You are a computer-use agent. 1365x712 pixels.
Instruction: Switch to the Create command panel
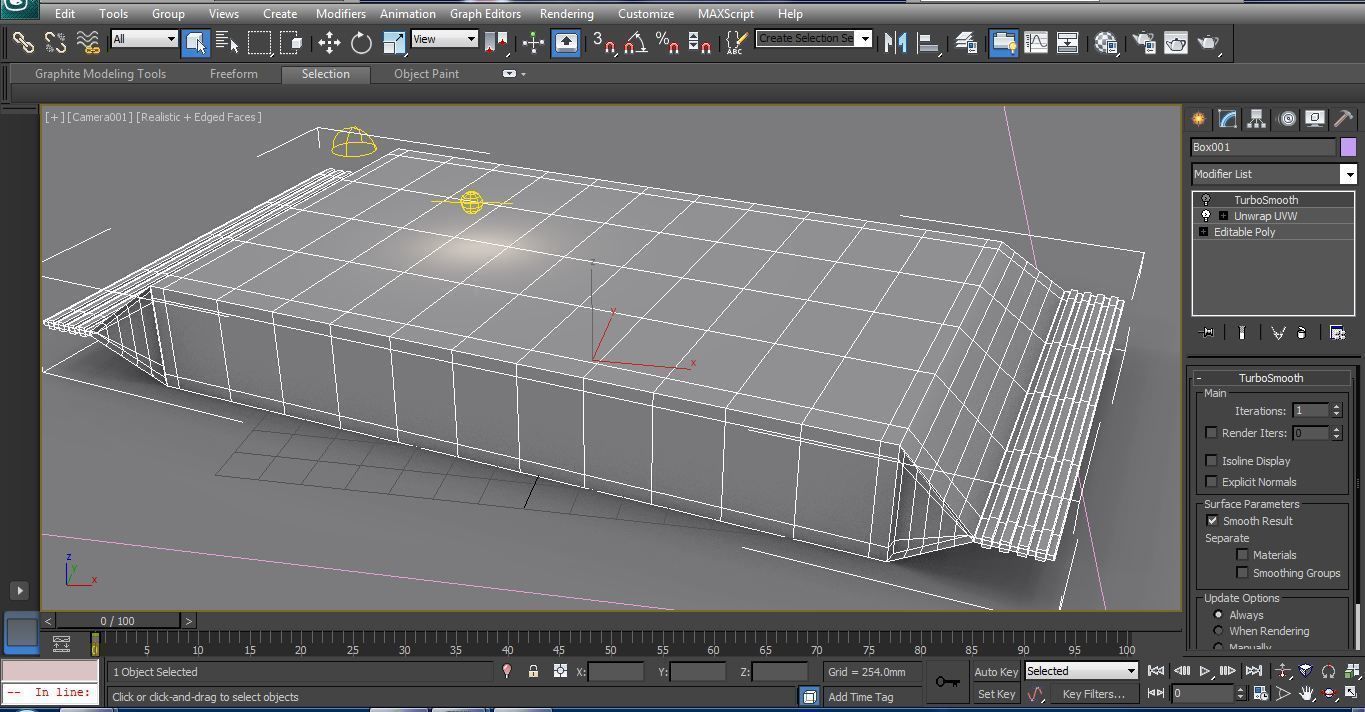[x=1198, y=119]
